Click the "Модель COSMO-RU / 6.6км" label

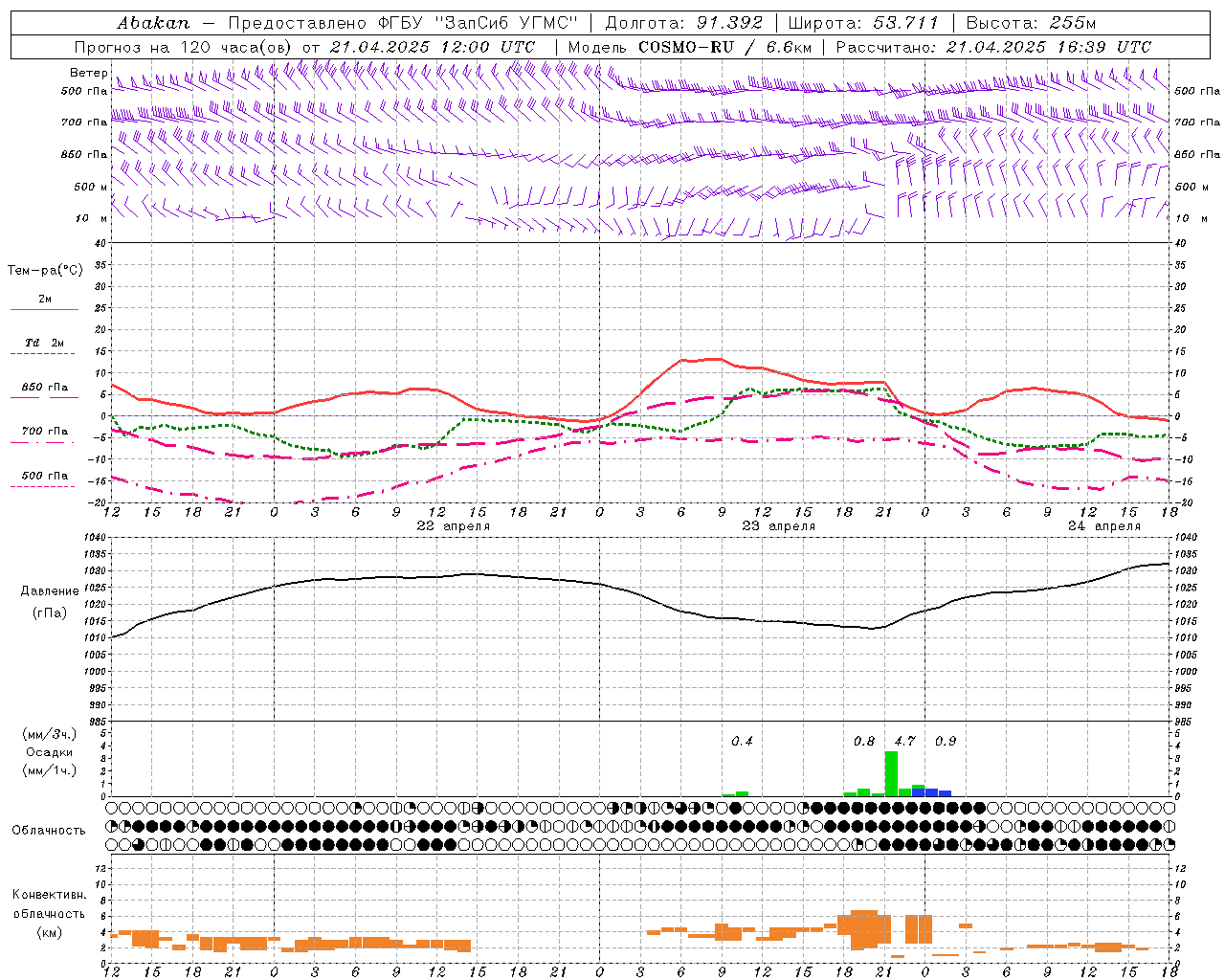coord(689,47)
